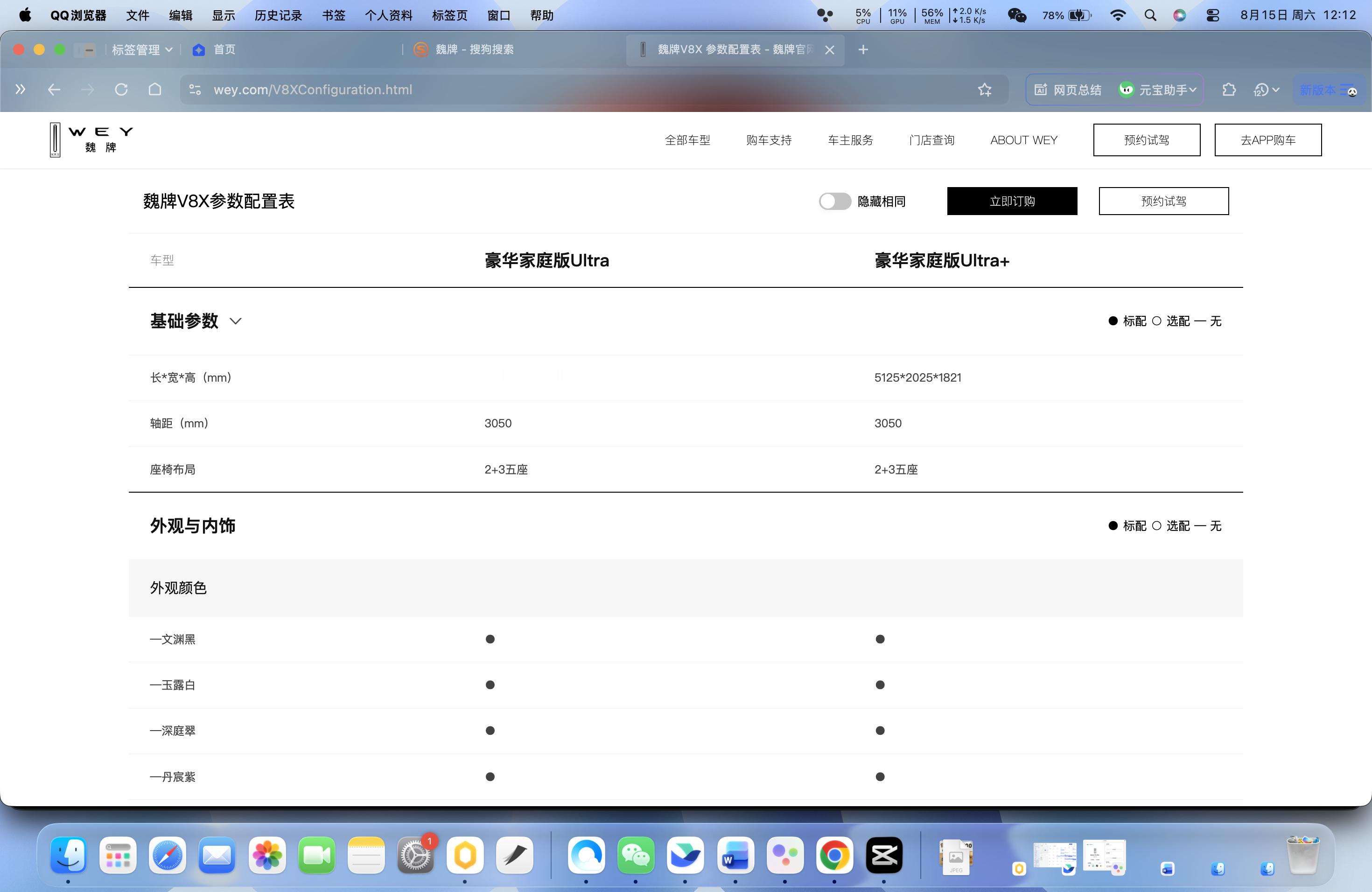Click the 一丹宸紫 color row label
The height and width of the screenshot is (892, 1372).
[172, 777]
